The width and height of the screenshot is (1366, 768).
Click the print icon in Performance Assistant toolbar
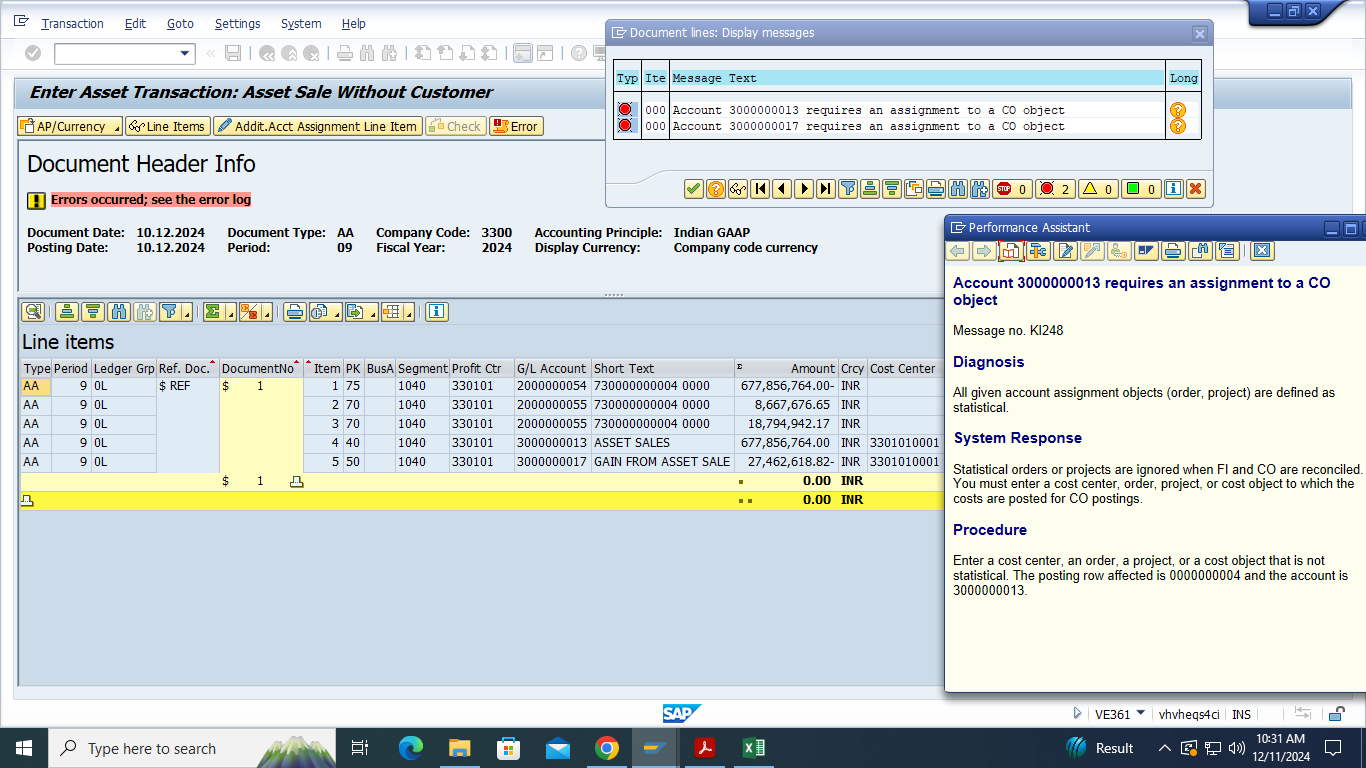coord(1174,251)
